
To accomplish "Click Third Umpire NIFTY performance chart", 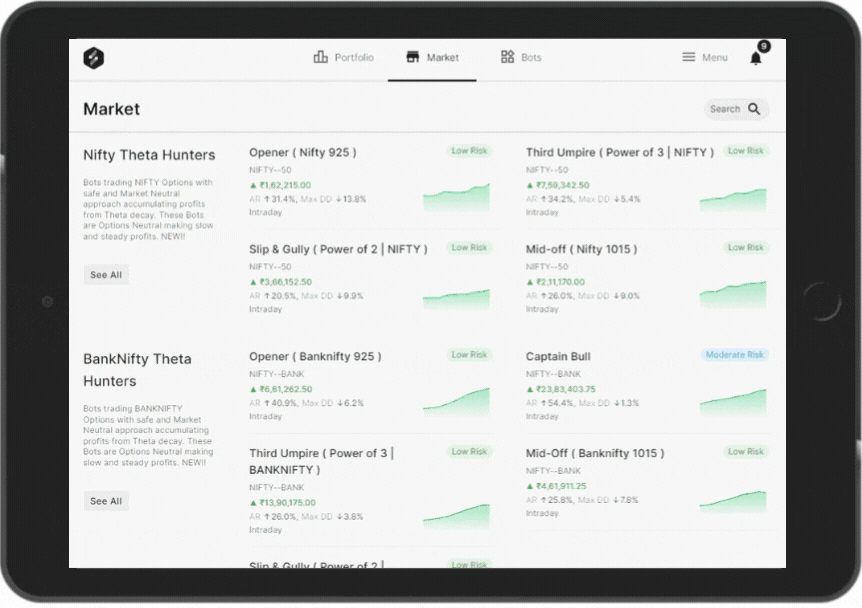I will 733,200.
